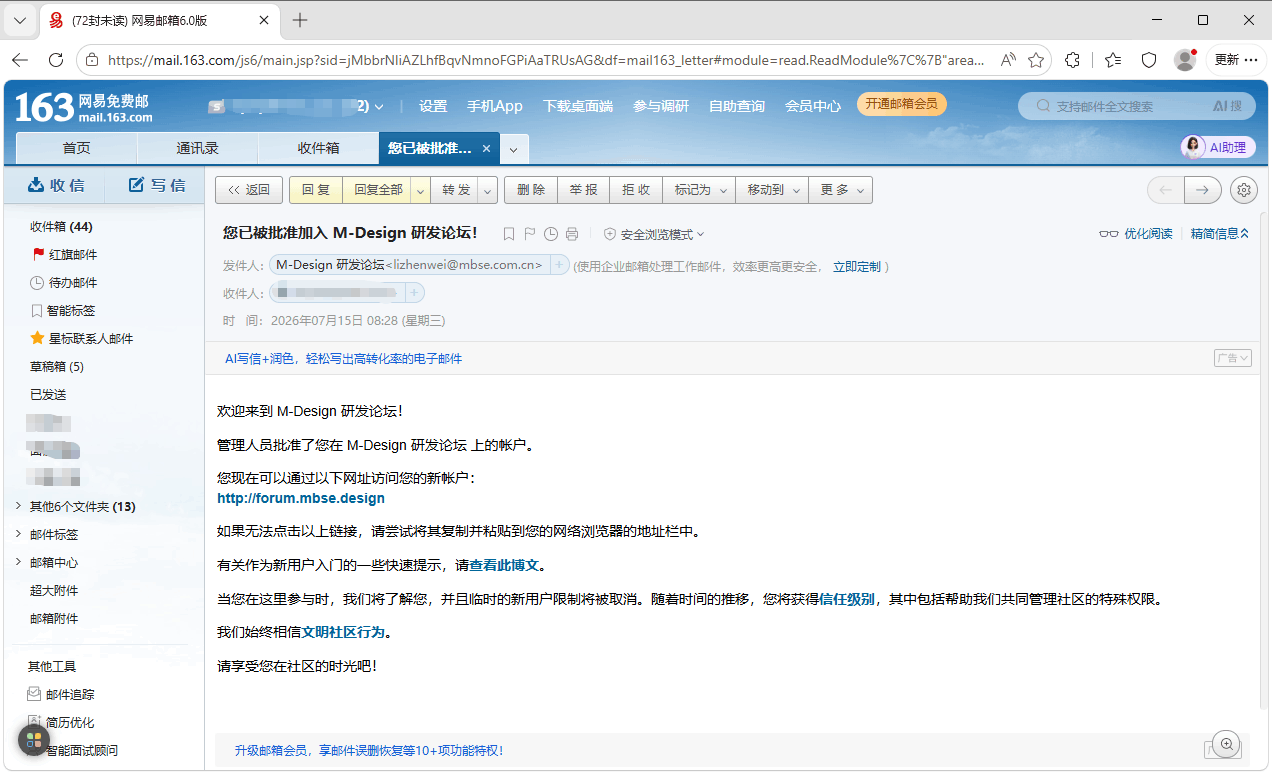Expand 其他6个文件夹 folder tree

[x=18, y=506]
